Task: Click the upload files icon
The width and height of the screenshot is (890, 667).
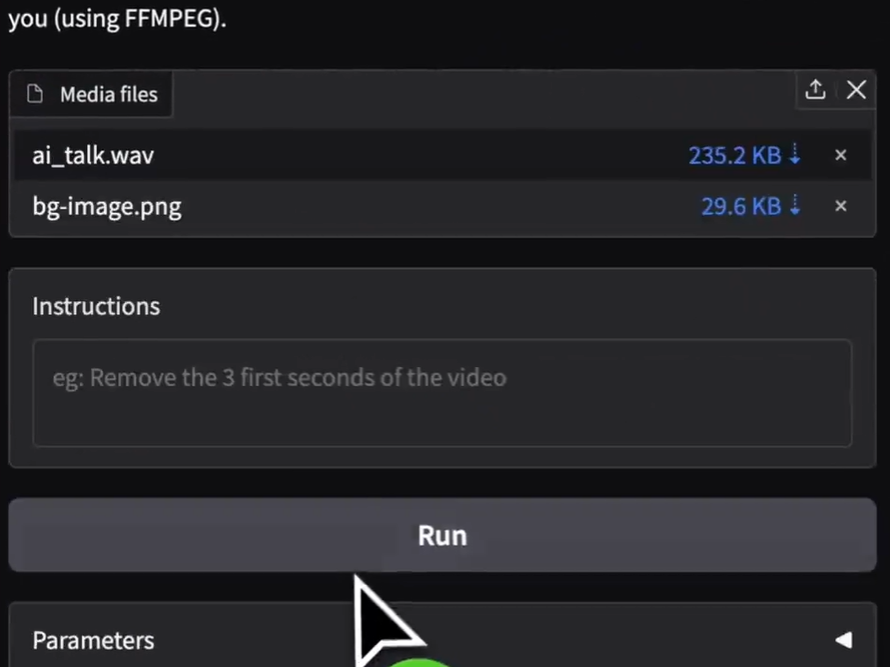Action: click(x=815, y=90)
